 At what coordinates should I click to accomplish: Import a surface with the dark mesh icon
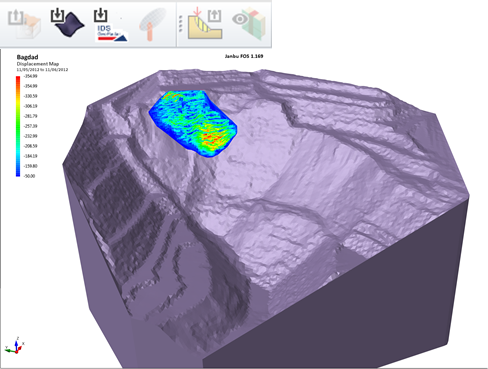point(67,23)
